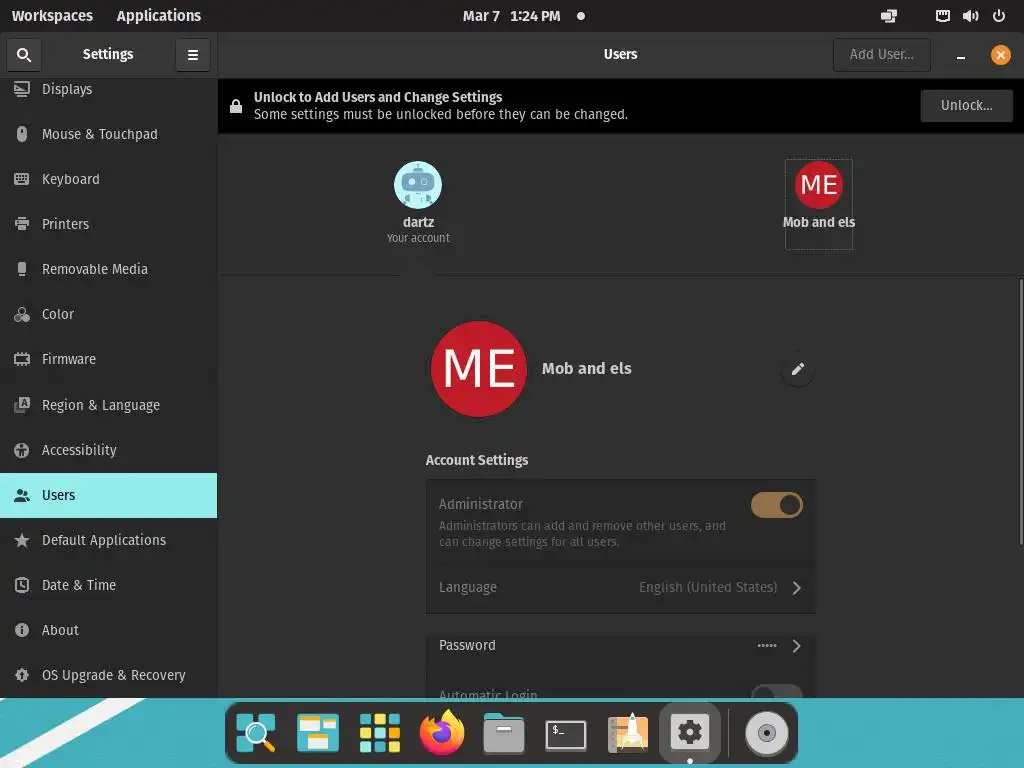Select Users in the settings sidebar
Viewport: 1024px width, 768px height.
click(x=108, y=495)
